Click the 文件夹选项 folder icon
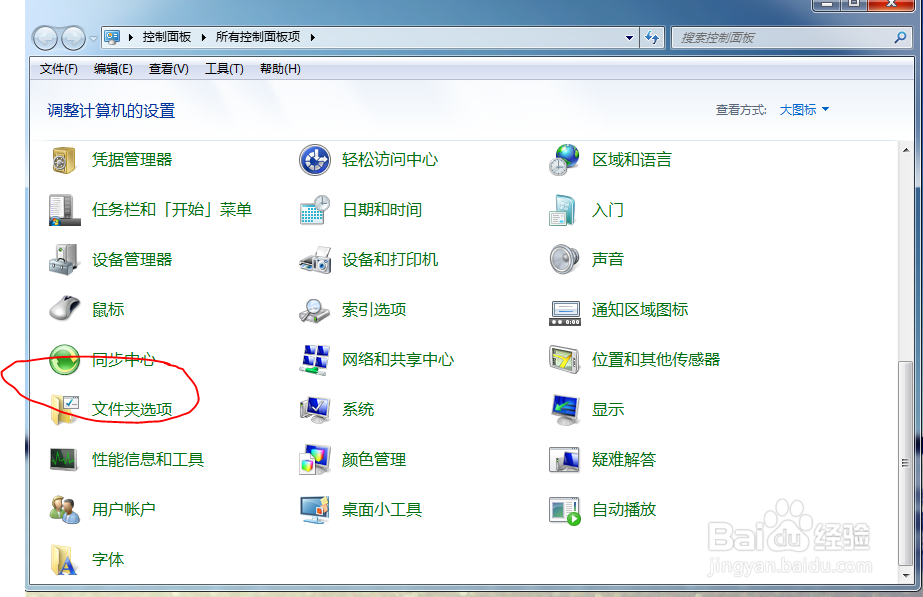This screenshot has height=597, width=923. click(65, 410)
